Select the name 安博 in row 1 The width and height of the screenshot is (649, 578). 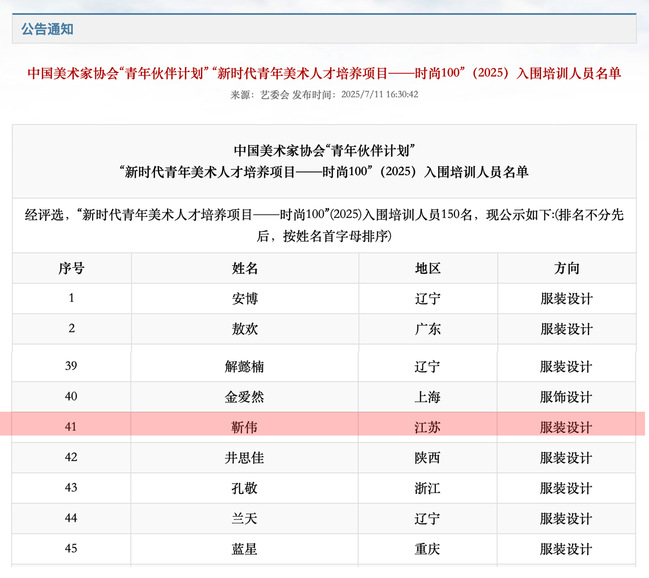point(245,299)
